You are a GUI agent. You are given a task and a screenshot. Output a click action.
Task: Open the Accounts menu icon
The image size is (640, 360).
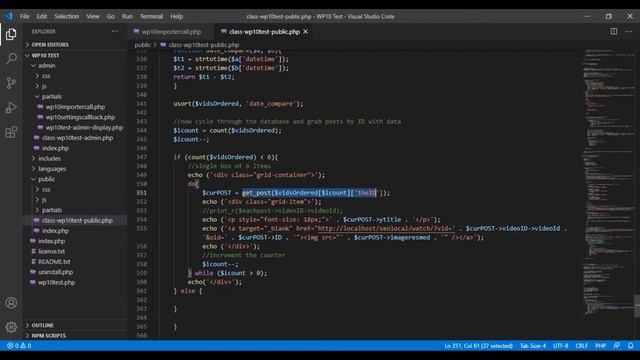point(11,303)
